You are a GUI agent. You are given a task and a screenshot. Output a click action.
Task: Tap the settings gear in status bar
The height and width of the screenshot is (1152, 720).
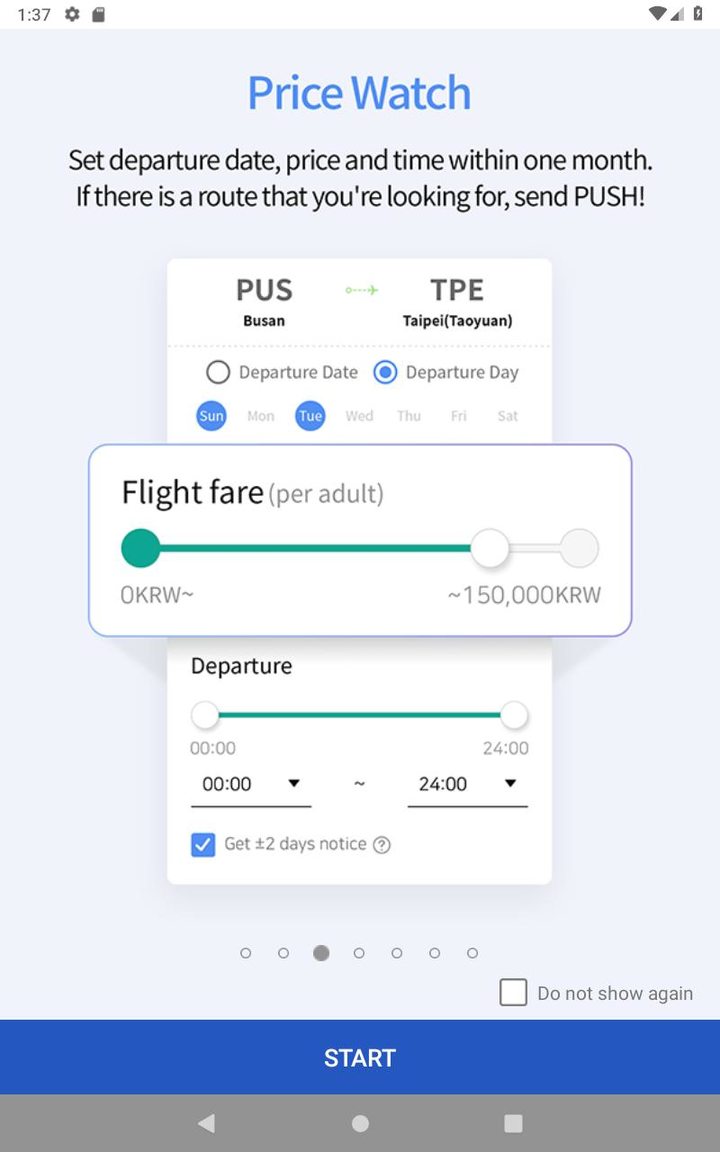point(72,15)
